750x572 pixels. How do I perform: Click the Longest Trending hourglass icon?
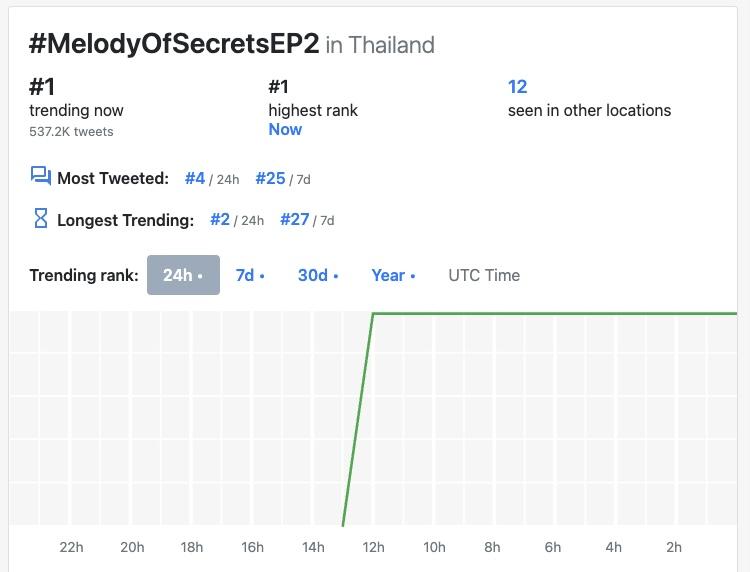(x=41, y=219)
